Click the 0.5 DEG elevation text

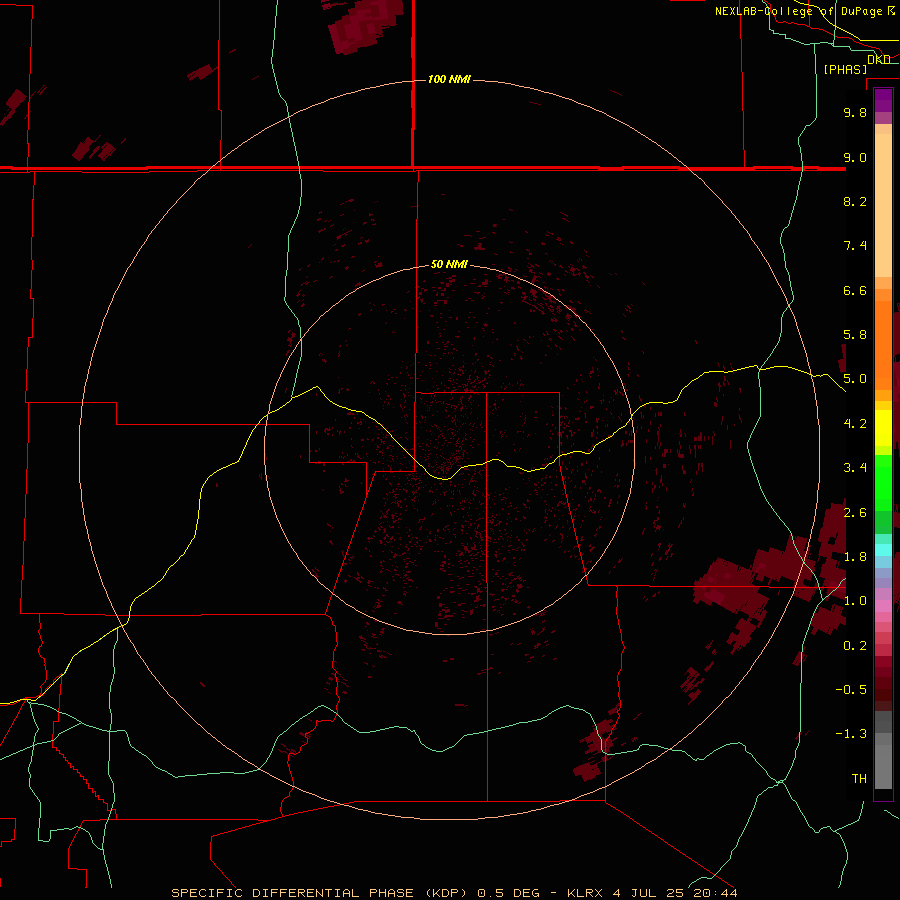point(509,893)
